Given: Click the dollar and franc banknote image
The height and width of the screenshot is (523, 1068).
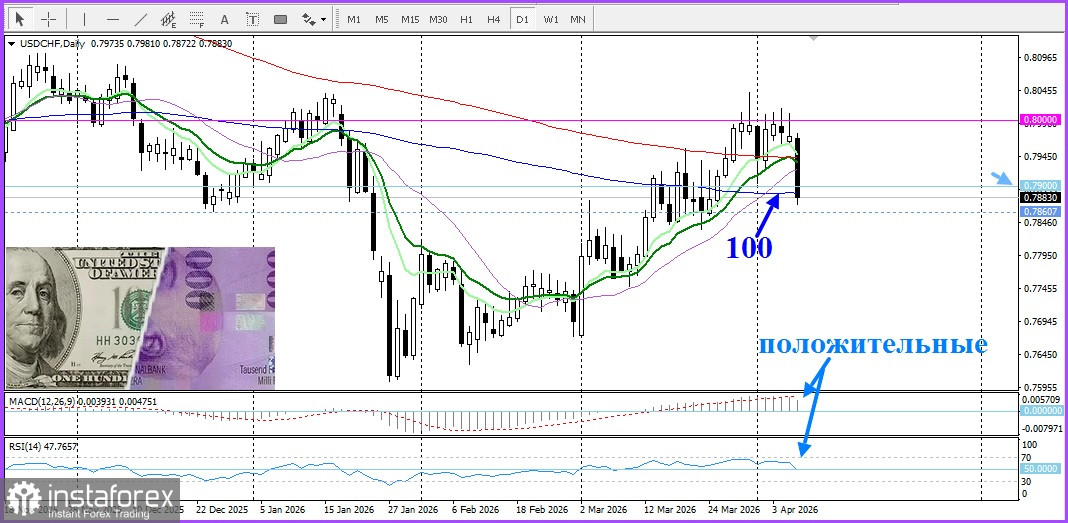Looking at the screenshot, I should point(140,318).
